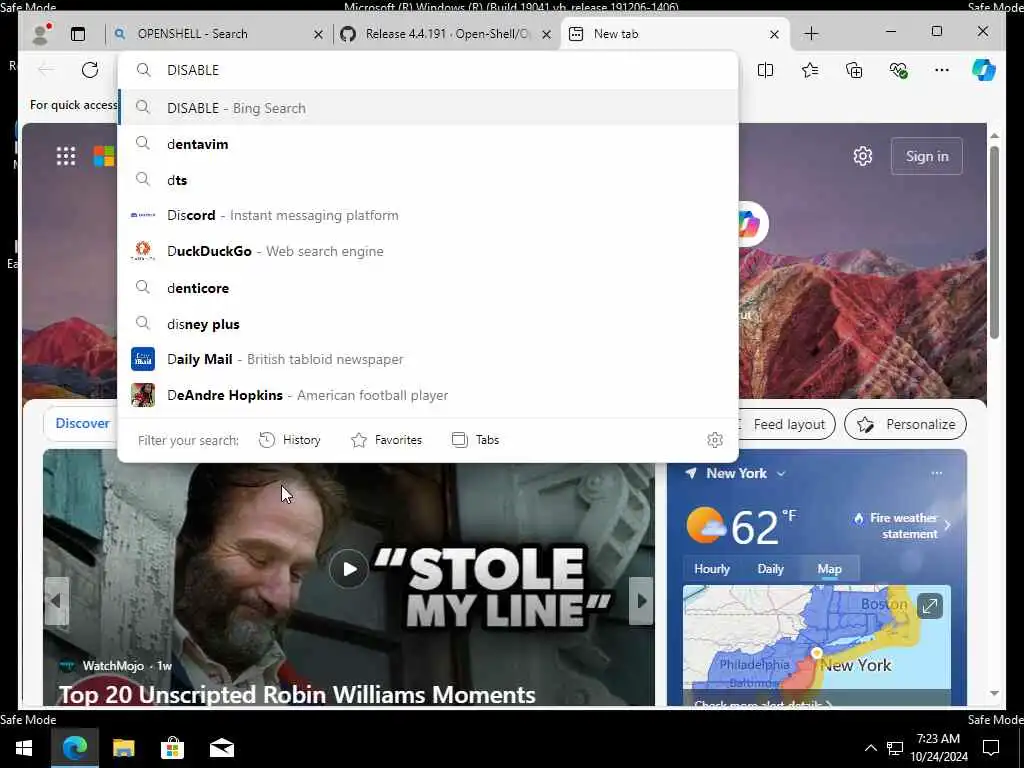Select the DISABLE - Bing Search suggestion
Viewport: 1024px width, 768px height.
428,108
